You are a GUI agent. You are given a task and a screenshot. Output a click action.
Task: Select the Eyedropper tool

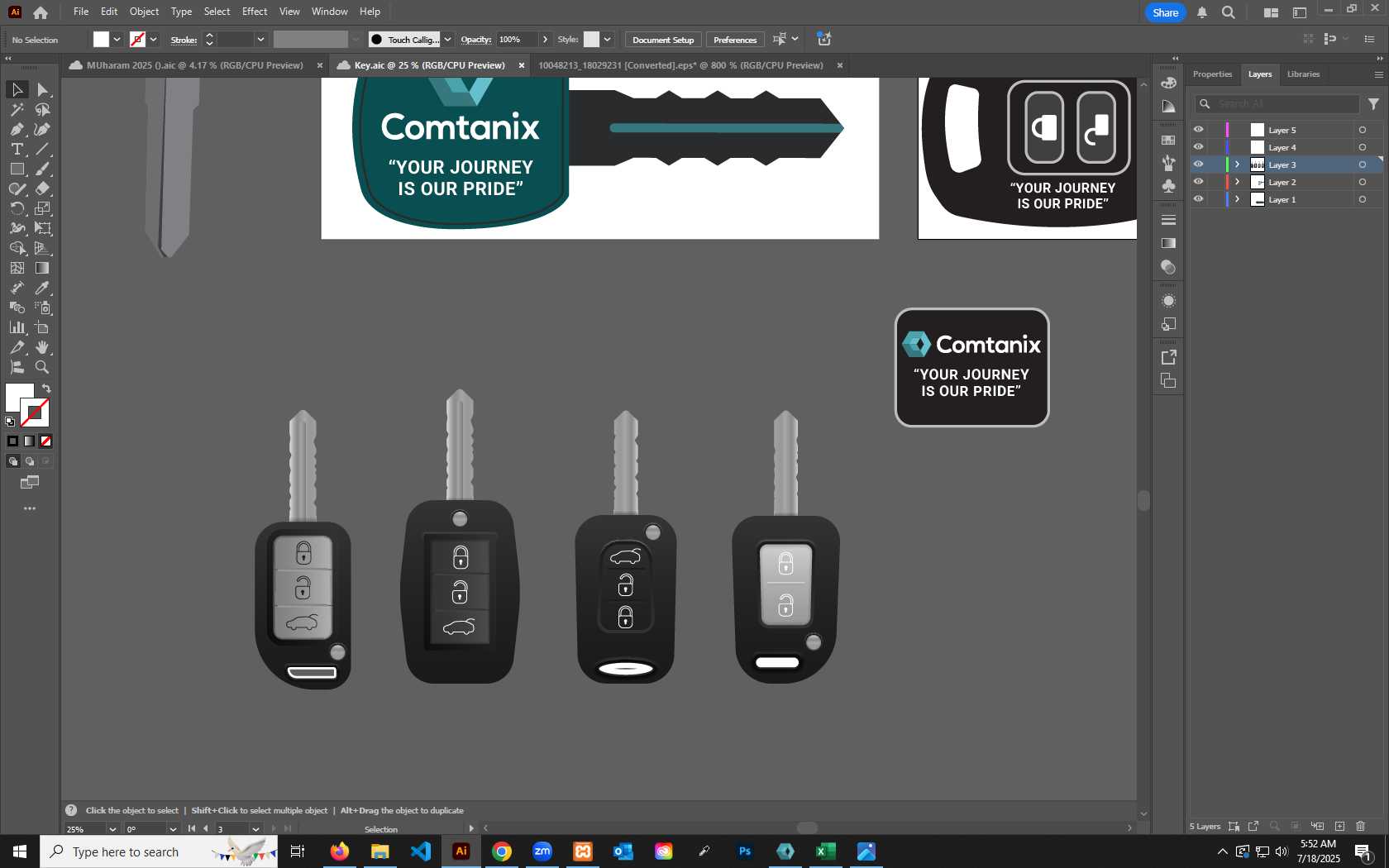coord(43,288)
